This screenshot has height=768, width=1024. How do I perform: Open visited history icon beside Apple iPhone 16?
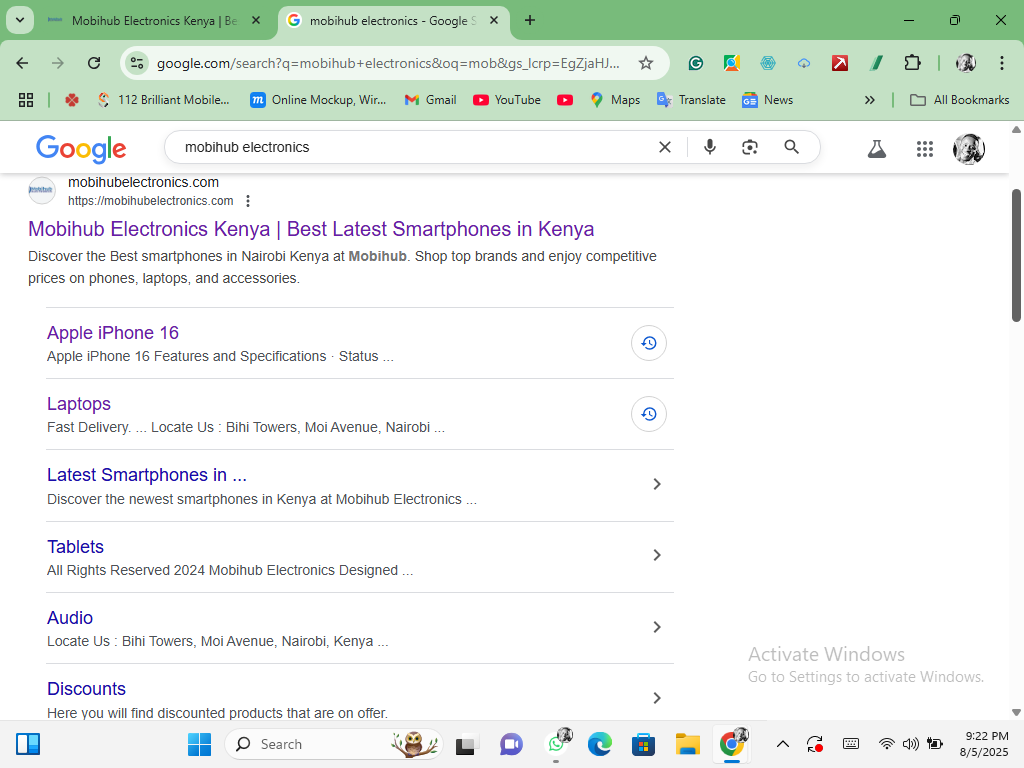pyautogui.click(x=648, y=343)
